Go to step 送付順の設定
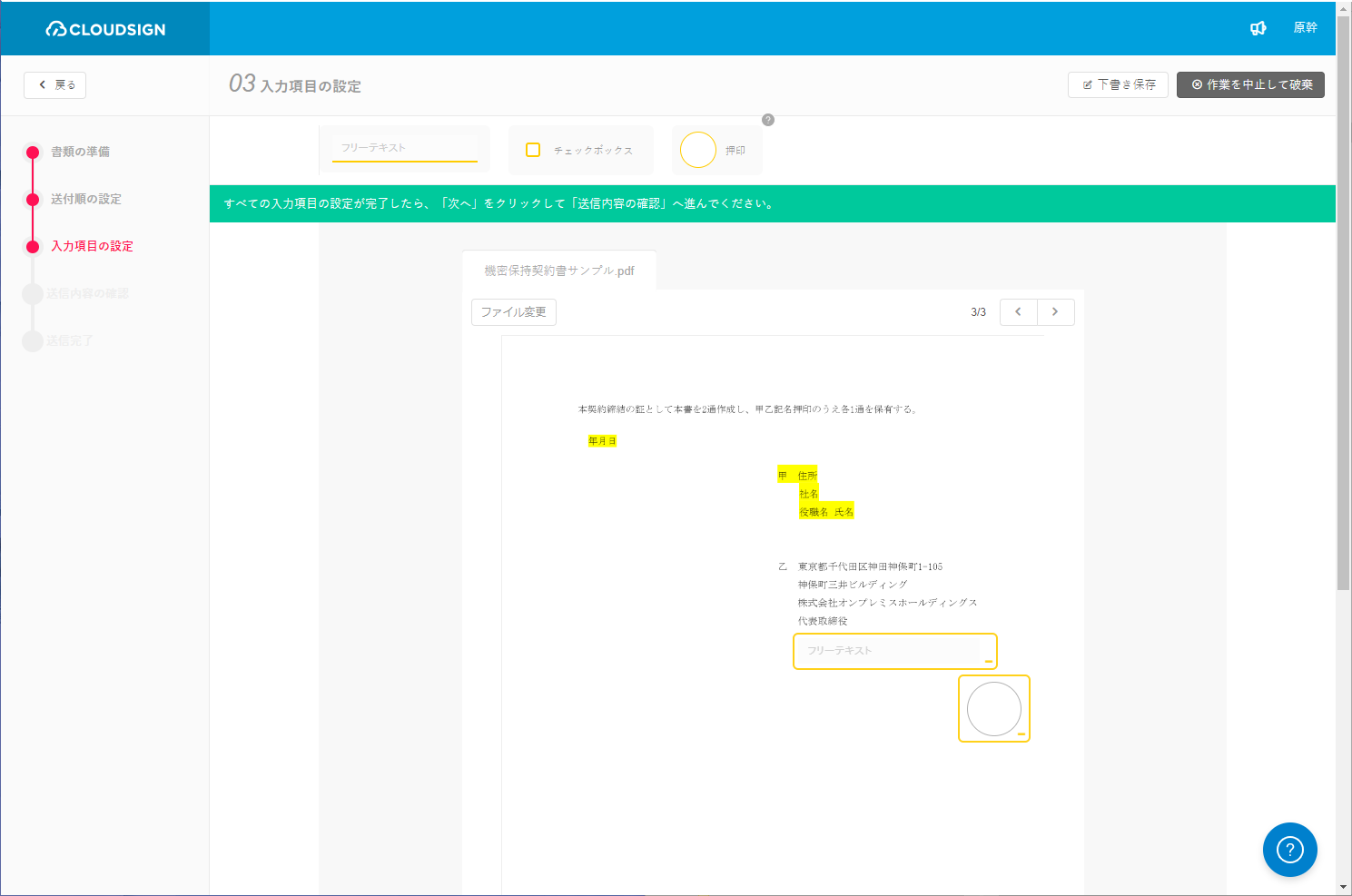 86,199
